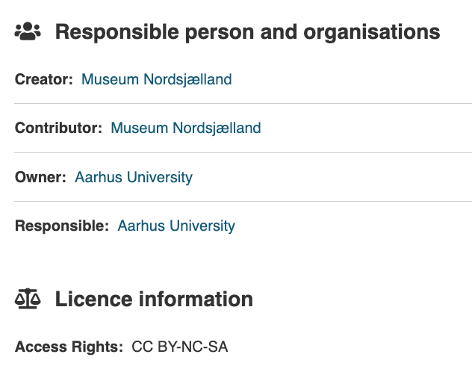Click the word 'person' in the heading

click(x=220, y=32)
